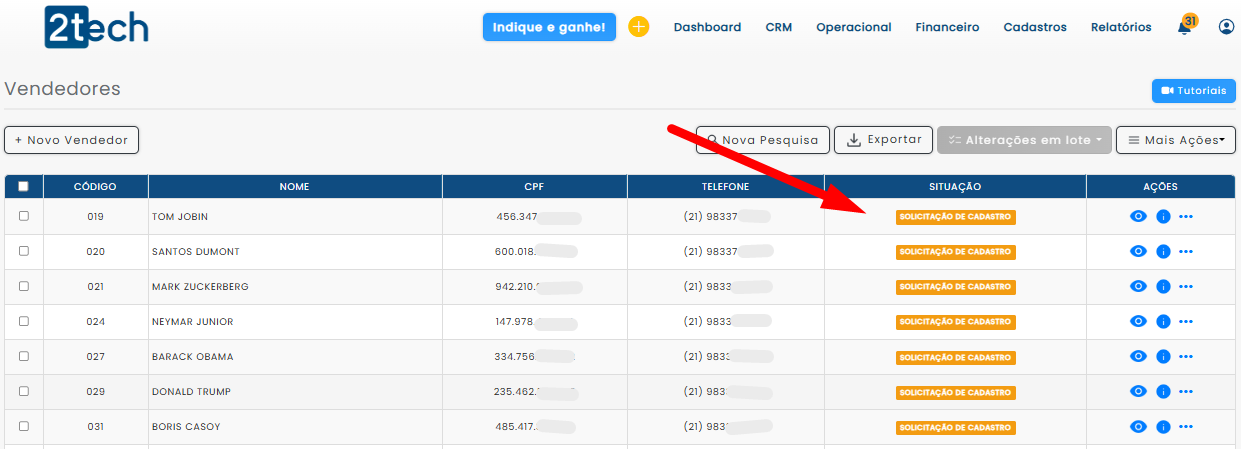Click Tom Jobin's Solicitação de Cadastro badge
Screen dimensions: 1241x449
(955, 217)
